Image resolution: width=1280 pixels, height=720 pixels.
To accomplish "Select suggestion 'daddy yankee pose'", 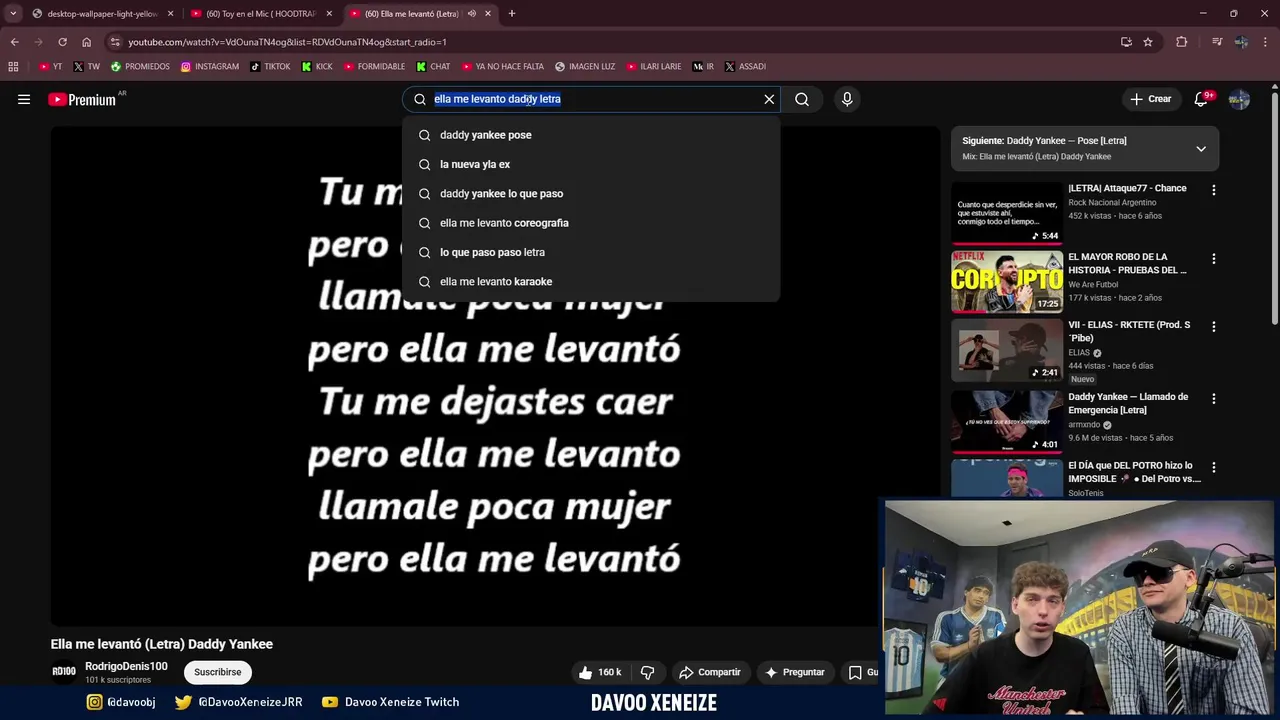I will 591,135.
